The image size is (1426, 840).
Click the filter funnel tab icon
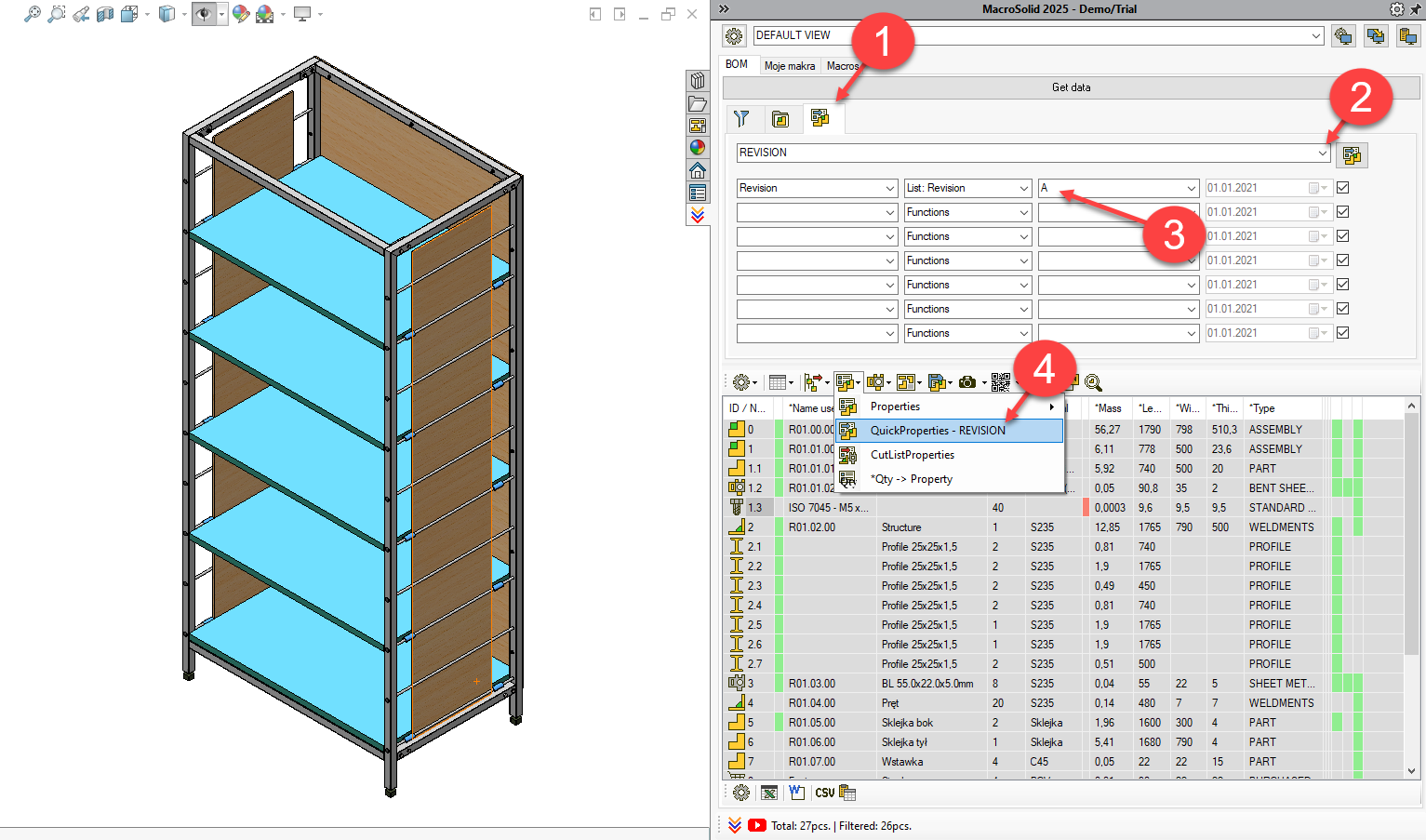(741, 119)
